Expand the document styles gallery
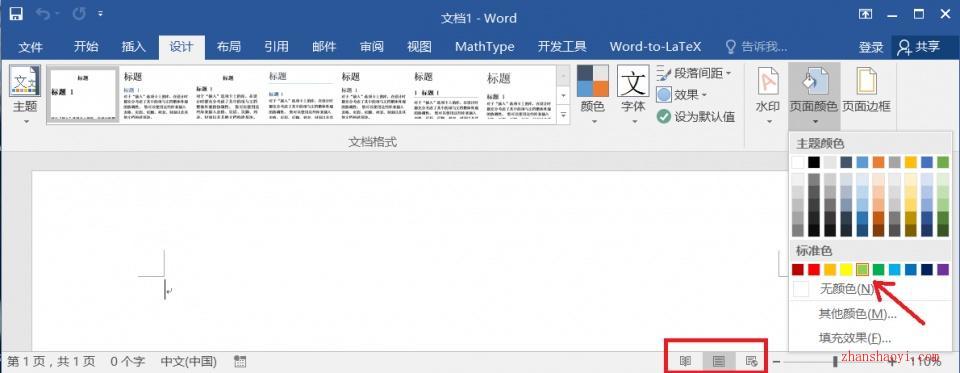Viewport: 960px width, 373px height. (x=564, y=113)
